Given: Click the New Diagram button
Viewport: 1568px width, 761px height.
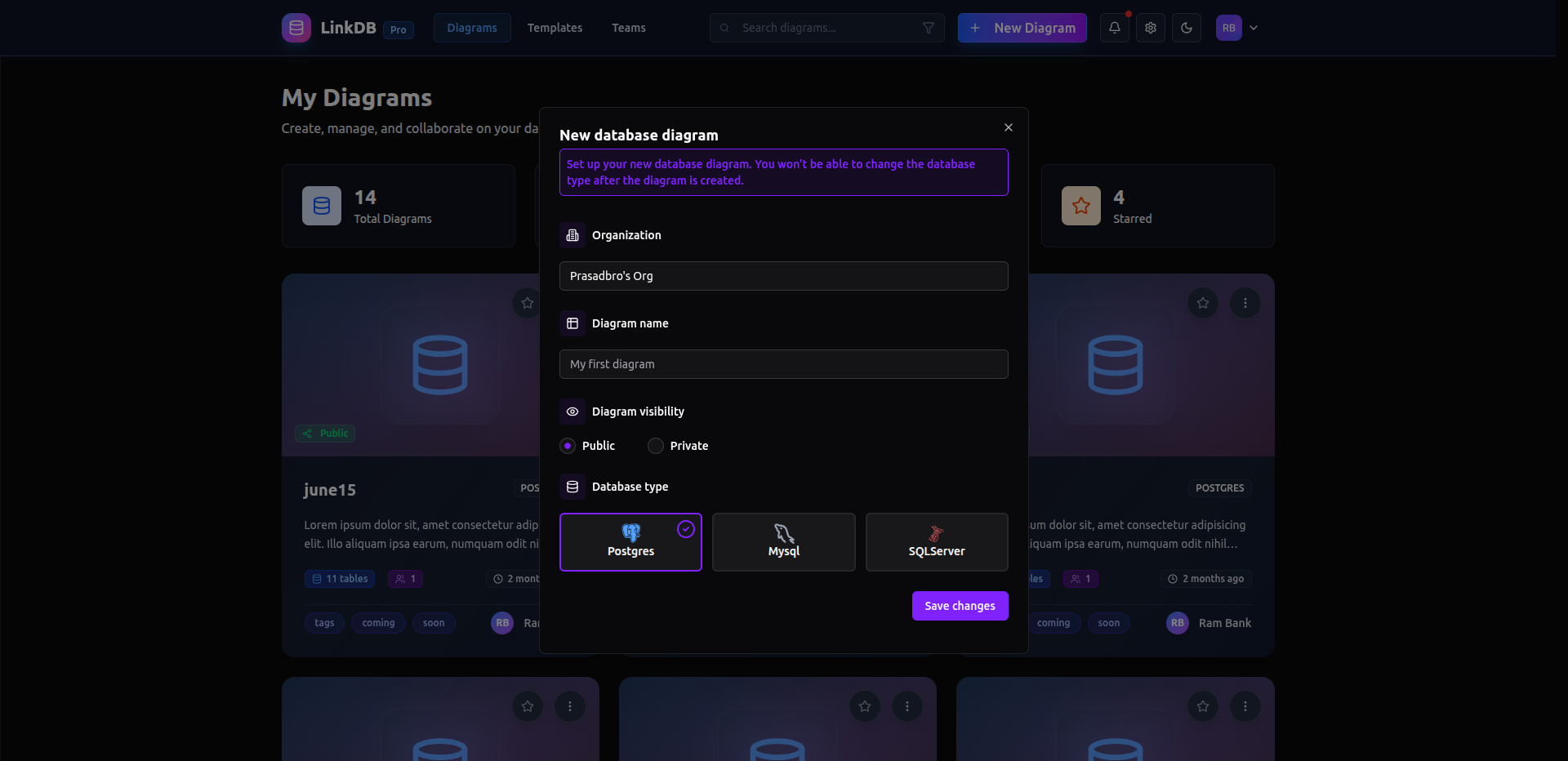Looking at the screenshot, I should tap(1022, 28).
